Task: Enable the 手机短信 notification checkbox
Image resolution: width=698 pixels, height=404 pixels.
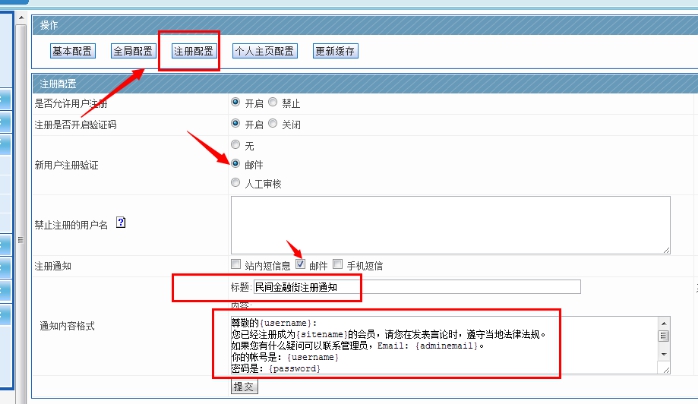Action: (x=338, y=265)
